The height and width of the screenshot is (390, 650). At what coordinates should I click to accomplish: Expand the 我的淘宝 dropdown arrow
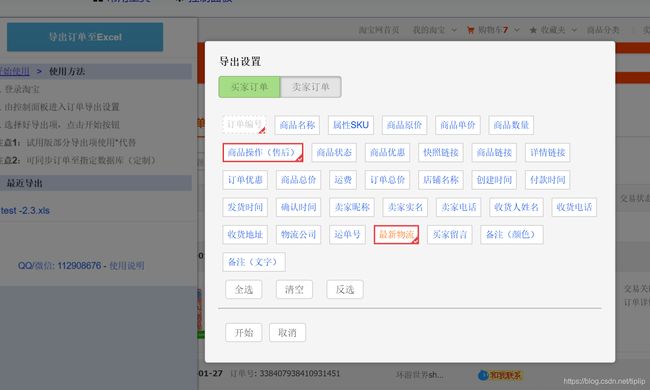click(454, 30)
